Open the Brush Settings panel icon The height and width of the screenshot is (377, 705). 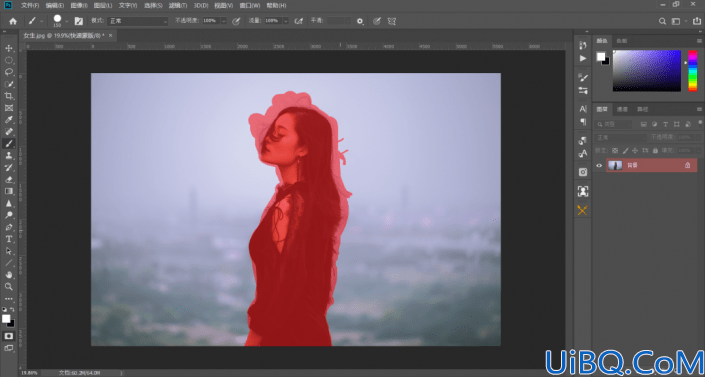pos(583,77)
